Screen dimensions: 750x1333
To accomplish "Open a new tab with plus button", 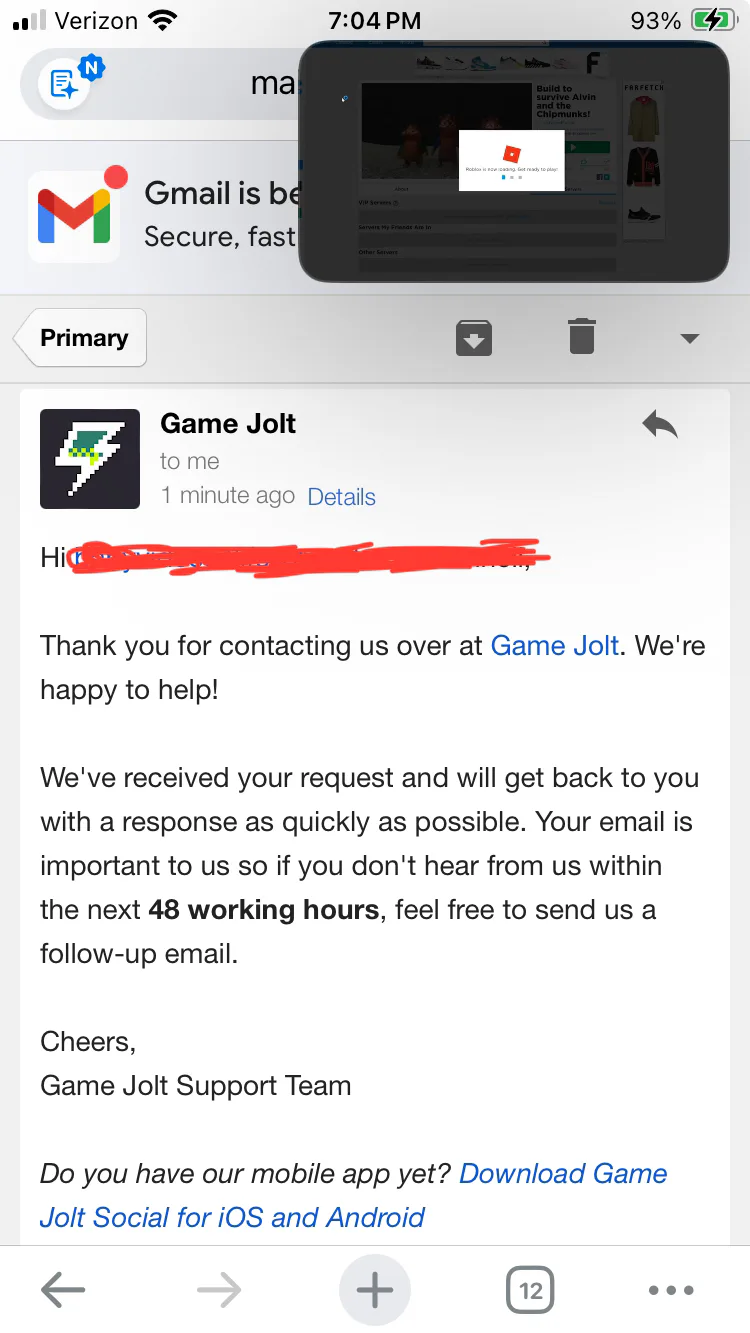I will pyautogui.click(x=375, y=1290).
